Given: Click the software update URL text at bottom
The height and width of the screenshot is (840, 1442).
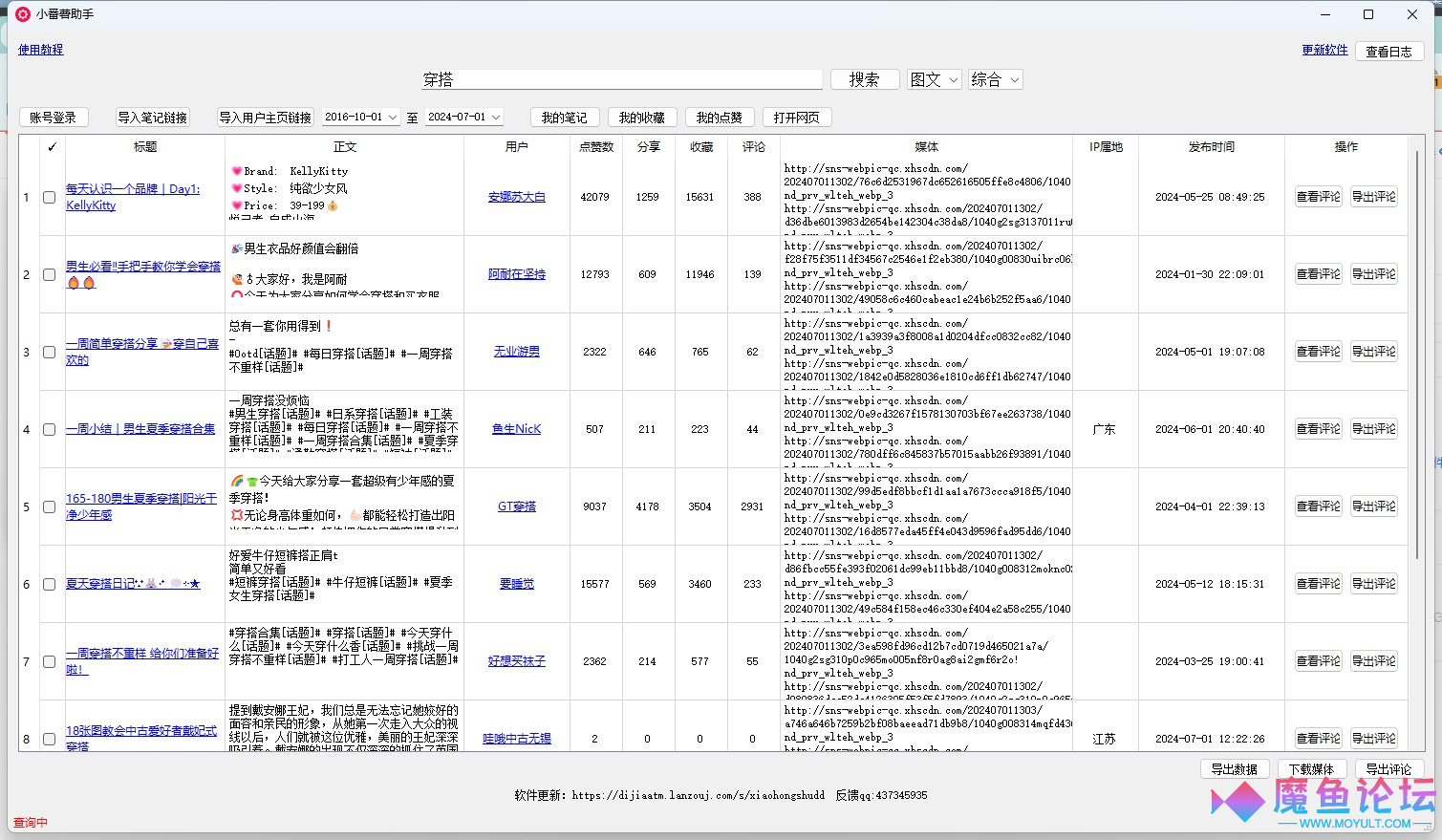Looking at the screenshot, I should (x=699, y=795).
